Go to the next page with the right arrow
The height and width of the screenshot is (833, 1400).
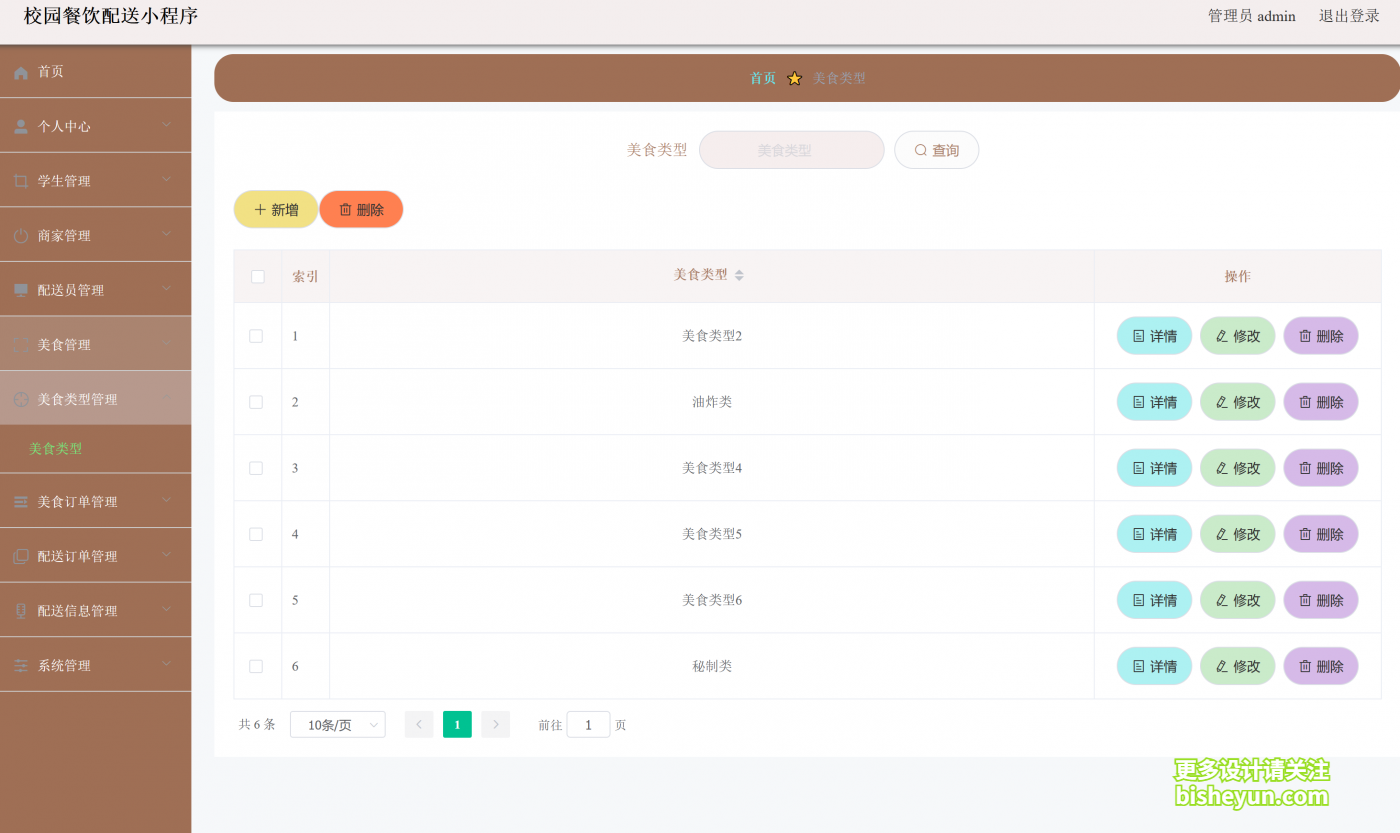(x=496, y=724)
